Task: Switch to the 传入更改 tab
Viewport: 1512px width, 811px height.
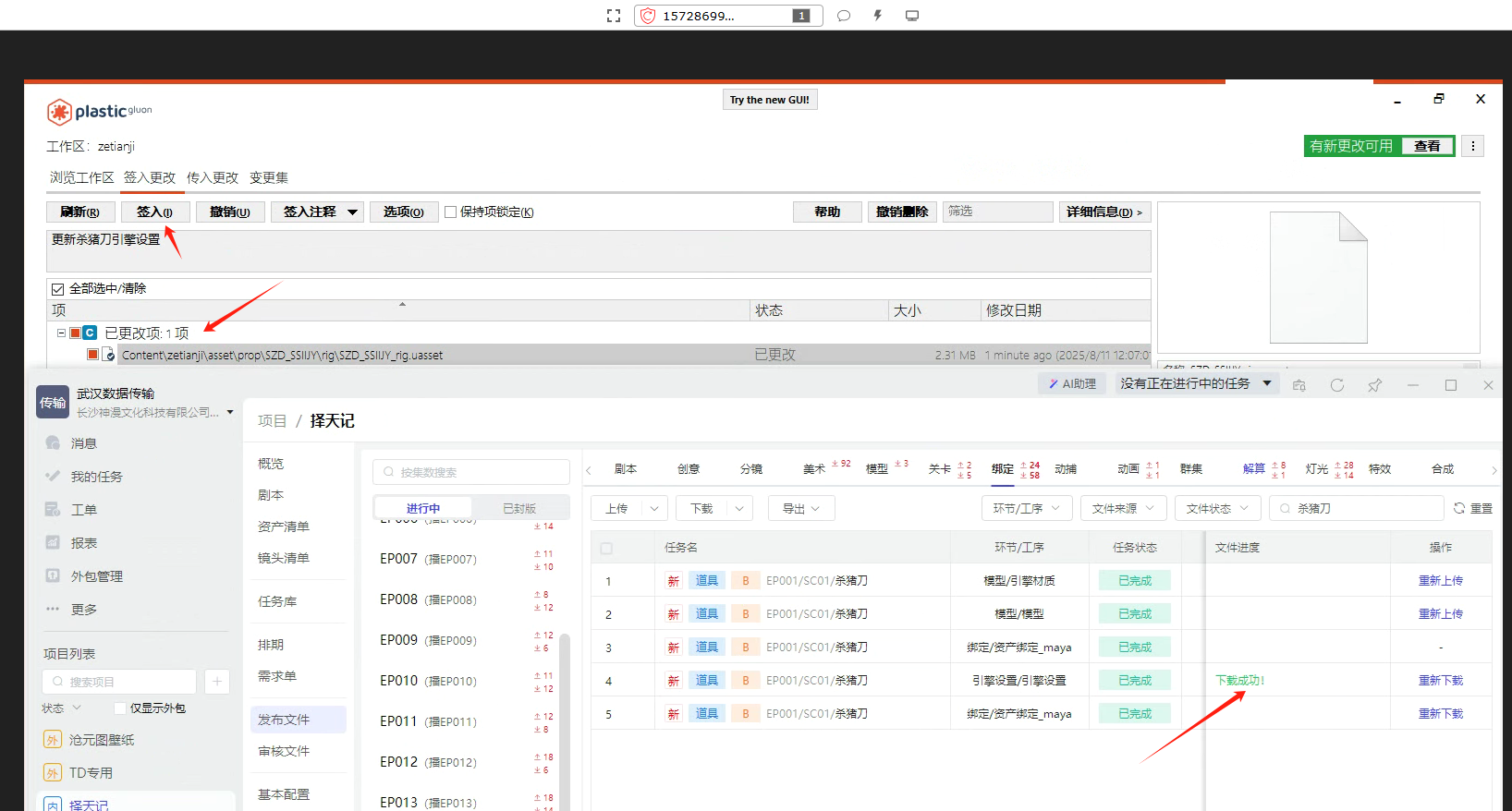Action: [x=212, y=178]
